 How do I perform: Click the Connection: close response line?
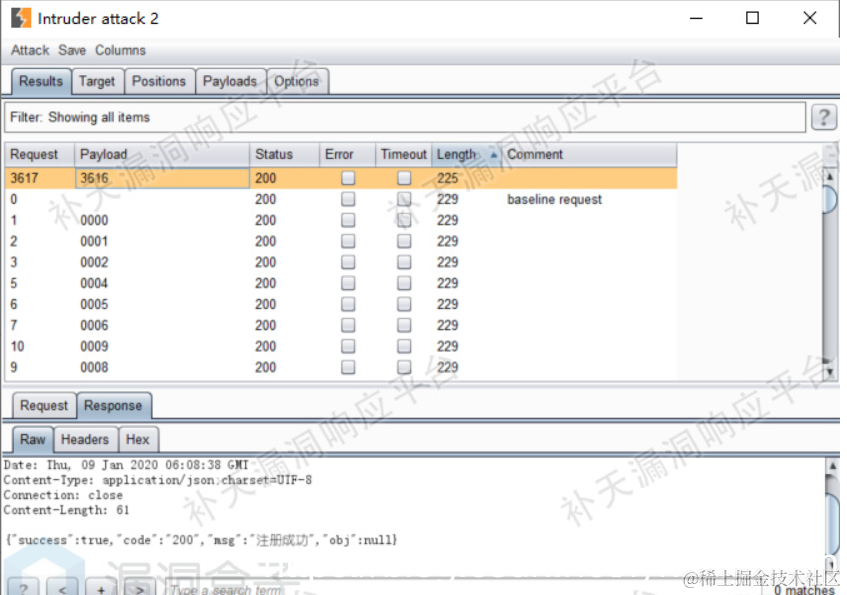click(63, 495)
